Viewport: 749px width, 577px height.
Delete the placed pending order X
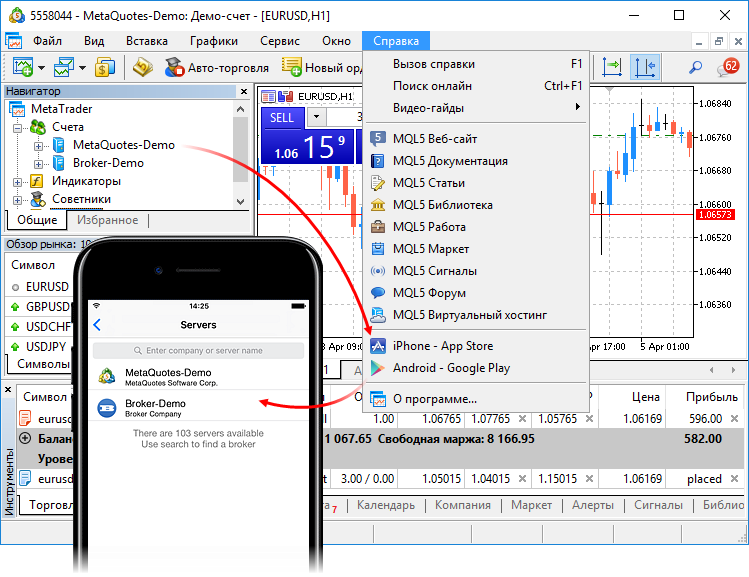point(734,479)
